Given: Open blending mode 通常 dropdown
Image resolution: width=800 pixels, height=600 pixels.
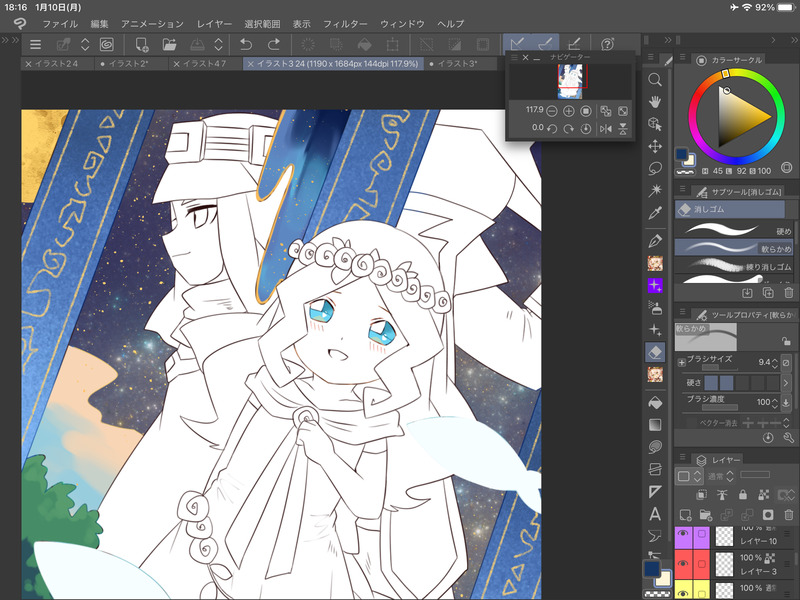Looking at the screenshot, I should tap(720, 476).
